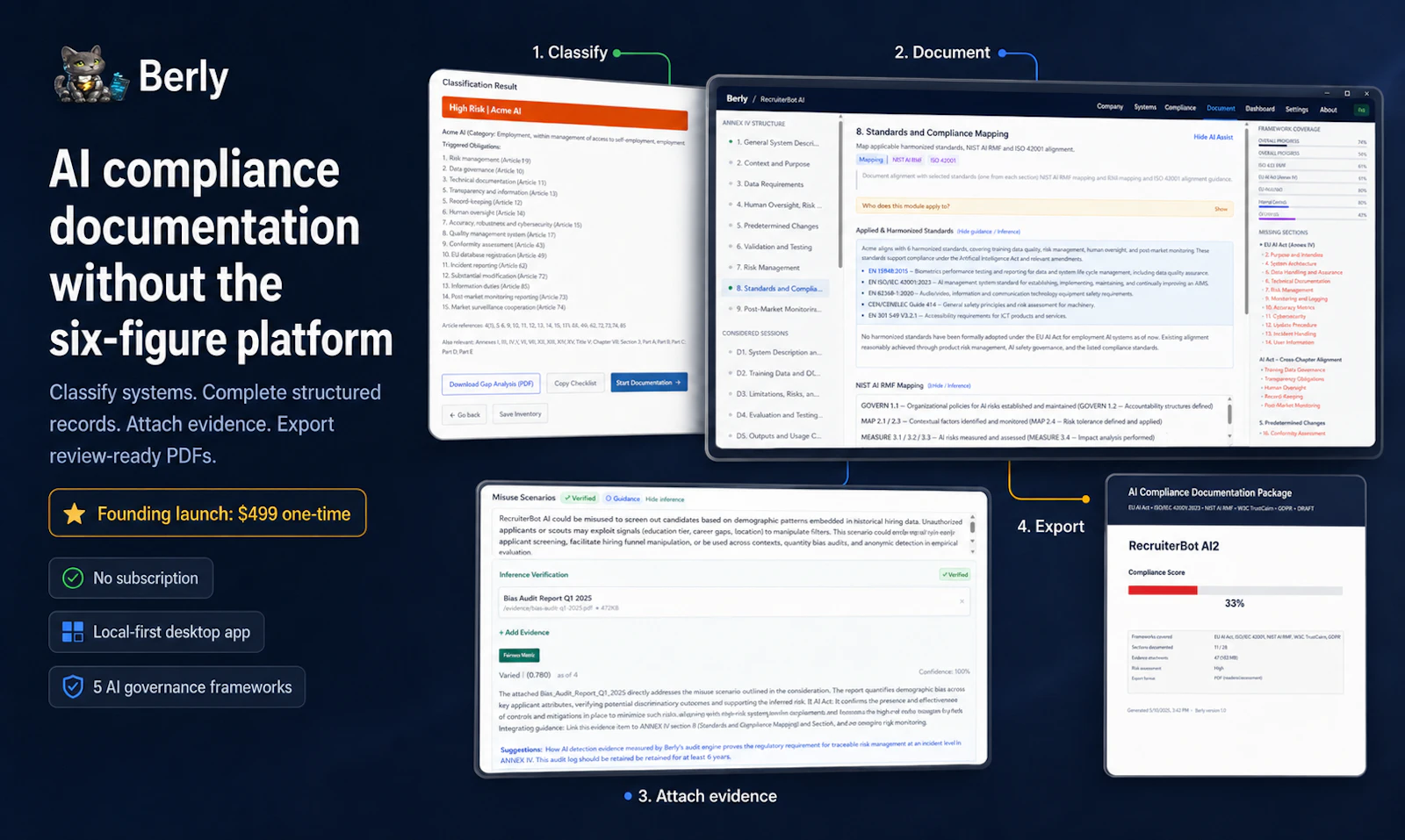
Task: Click the Verified badge in Inference Verification row
Action: tap(955, 575)
